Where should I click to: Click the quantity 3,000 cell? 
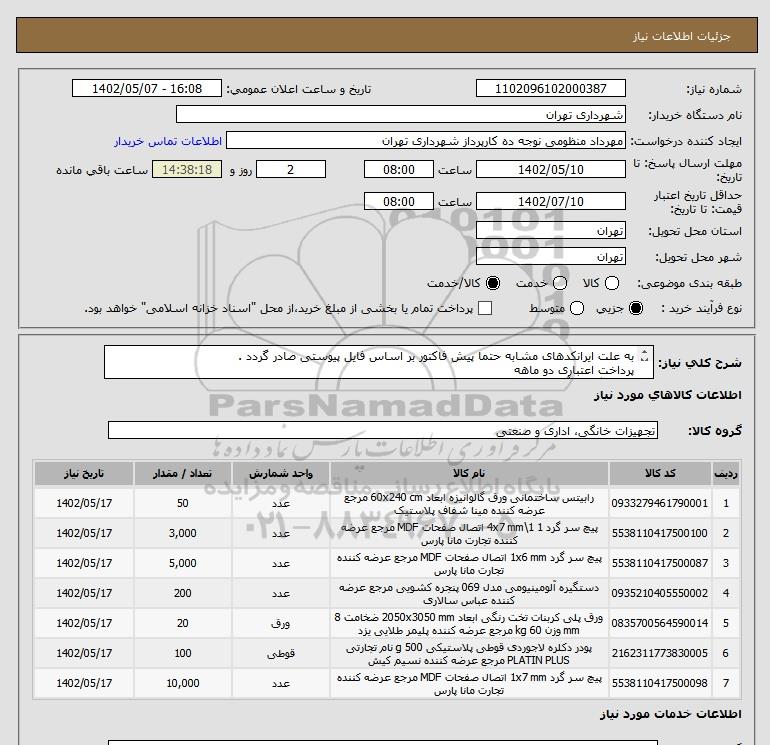click(x=183, y=533)
